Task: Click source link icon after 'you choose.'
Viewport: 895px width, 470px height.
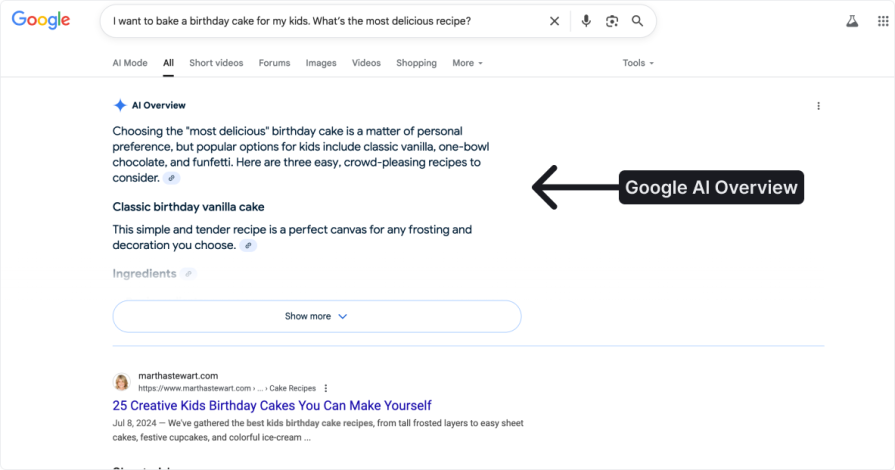Action: pos(248,245)
